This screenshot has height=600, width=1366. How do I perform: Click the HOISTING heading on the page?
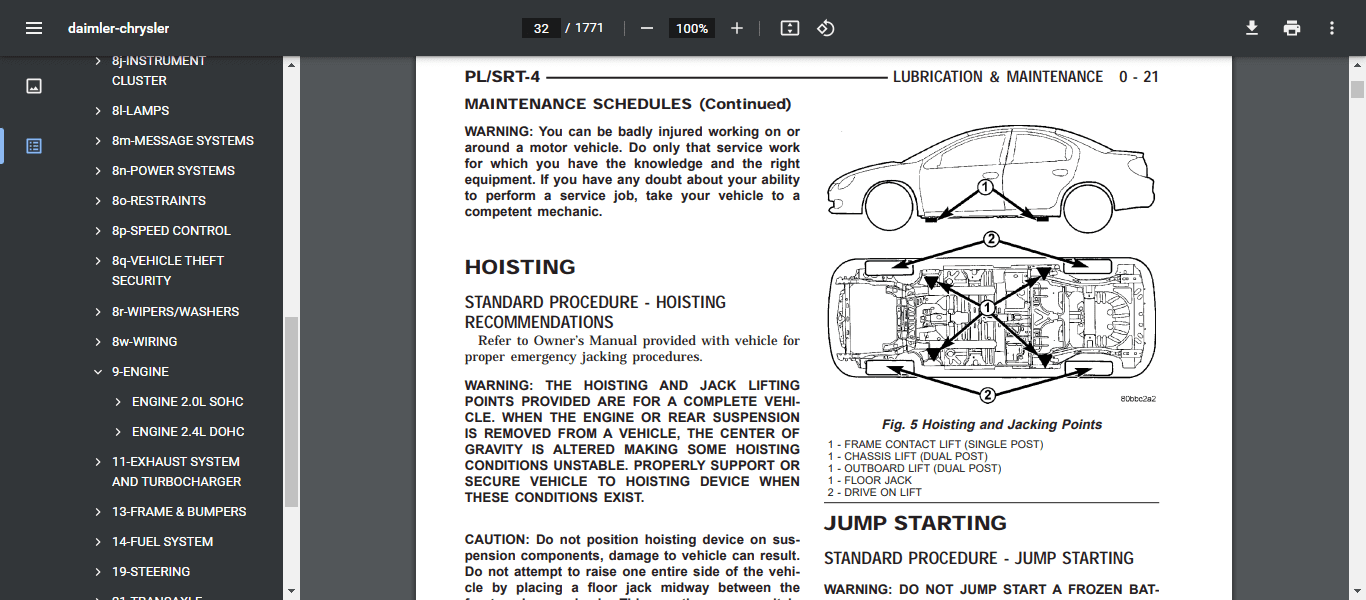tap(520, 267)
